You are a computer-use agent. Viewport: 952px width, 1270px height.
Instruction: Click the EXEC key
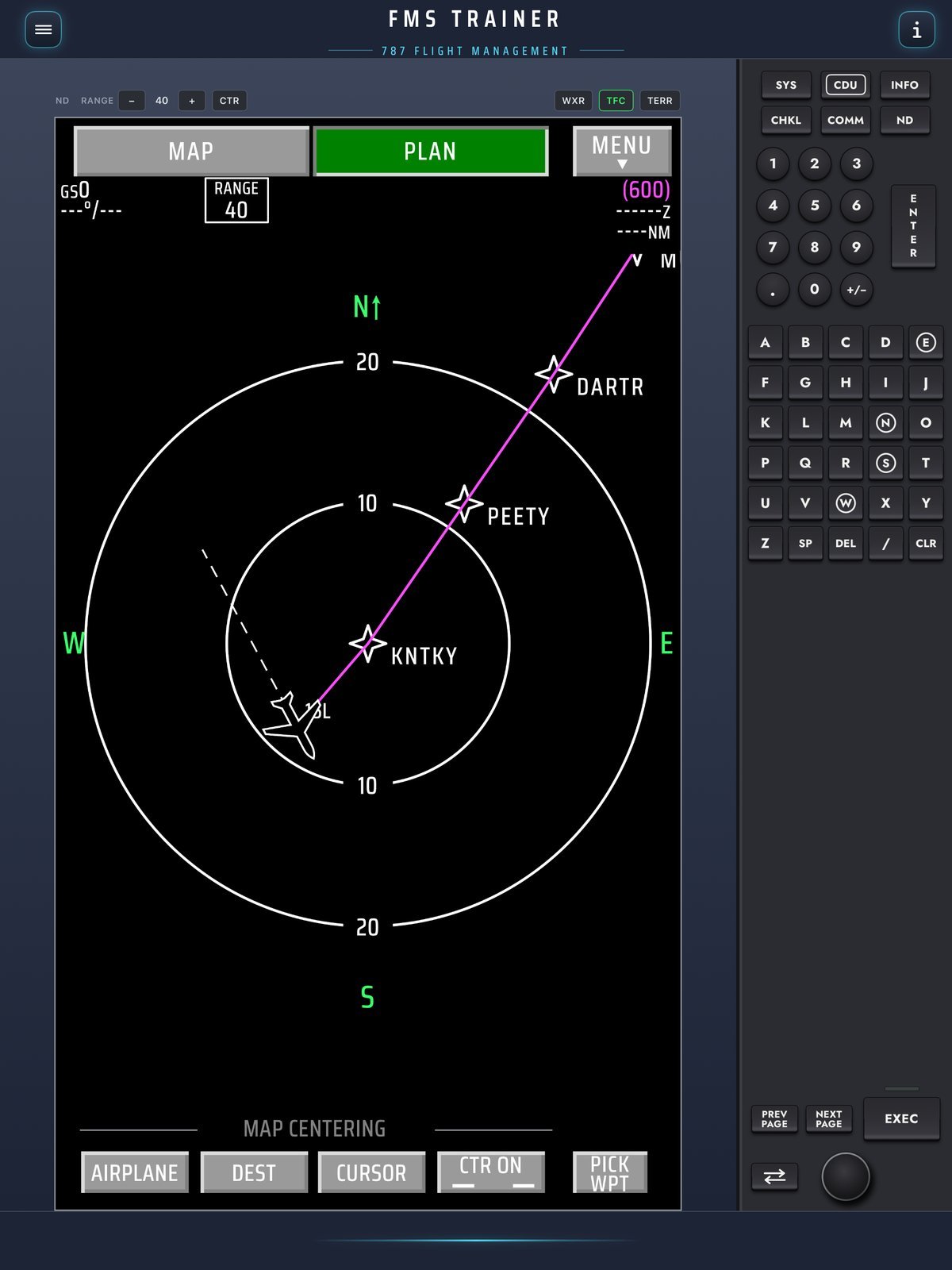901,1118
